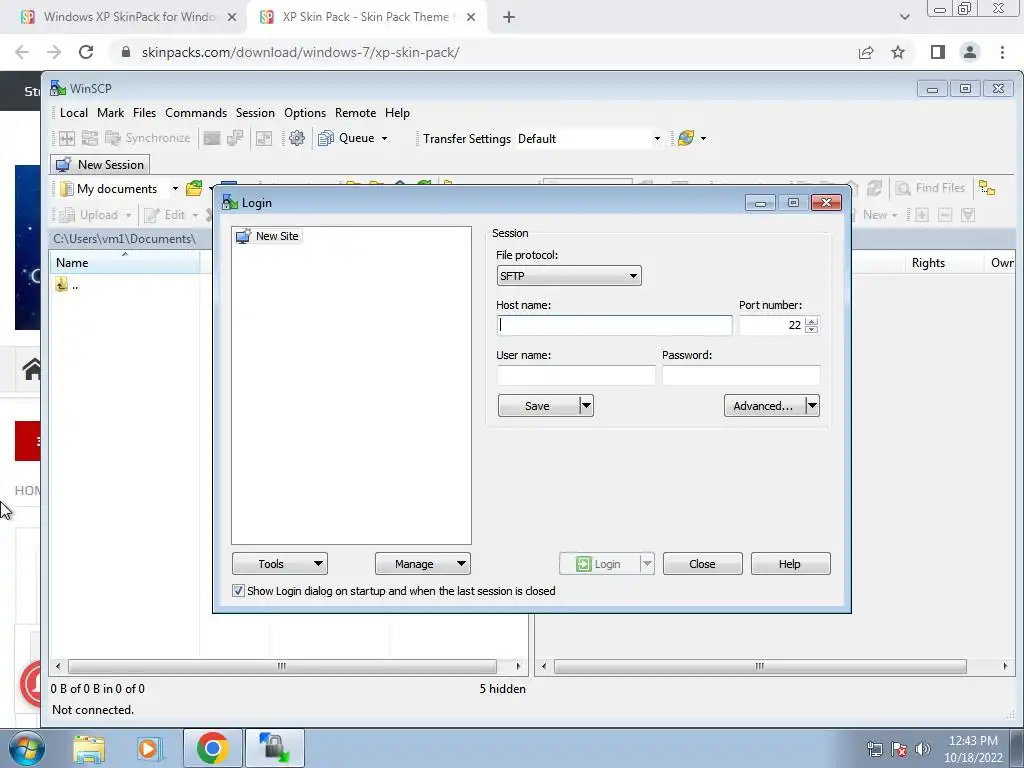1024x768 pixels.
Task: Switch to Windows XP SkinPack Chrome tab
Action: (x=128, y=17)
